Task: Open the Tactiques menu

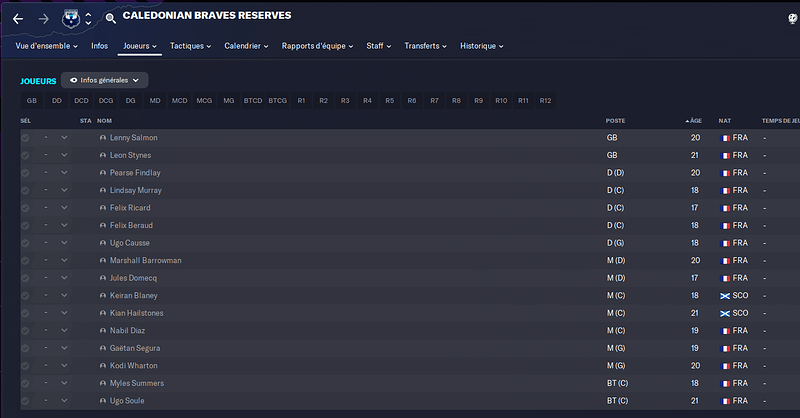Action: (x=190, y=46)
